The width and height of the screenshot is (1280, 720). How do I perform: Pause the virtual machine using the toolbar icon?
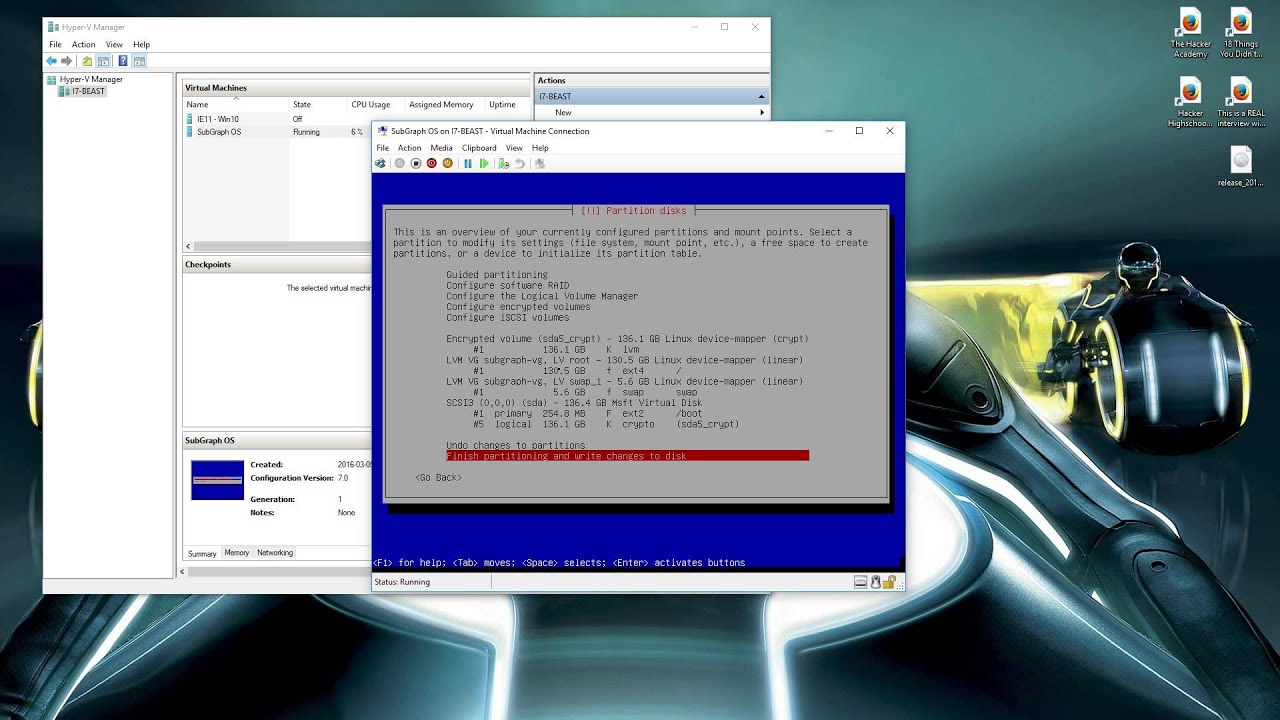[x=468, y=163]
